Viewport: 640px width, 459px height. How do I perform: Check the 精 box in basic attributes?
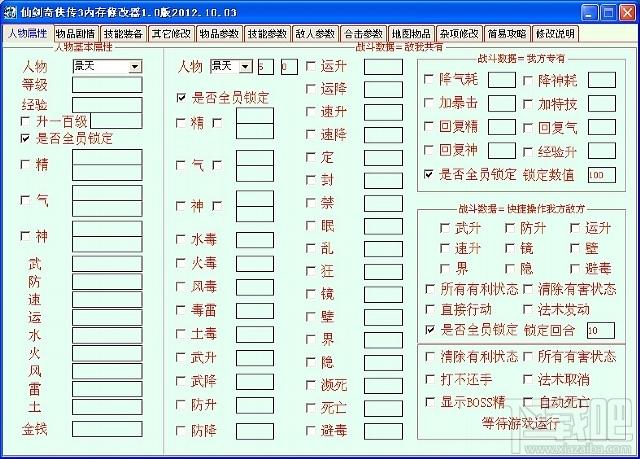coord(25,164)
